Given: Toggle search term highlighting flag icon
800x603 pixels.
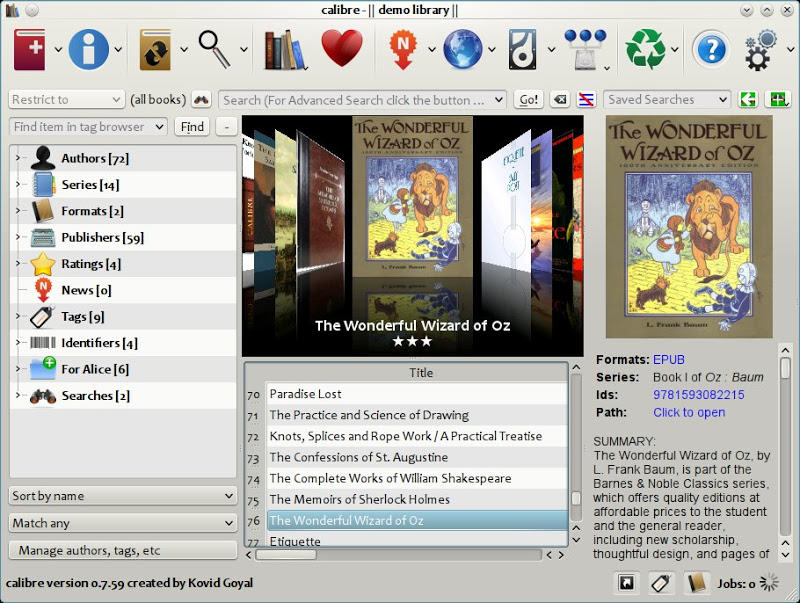Looking at the screenshot, I should tap(588, 99).
